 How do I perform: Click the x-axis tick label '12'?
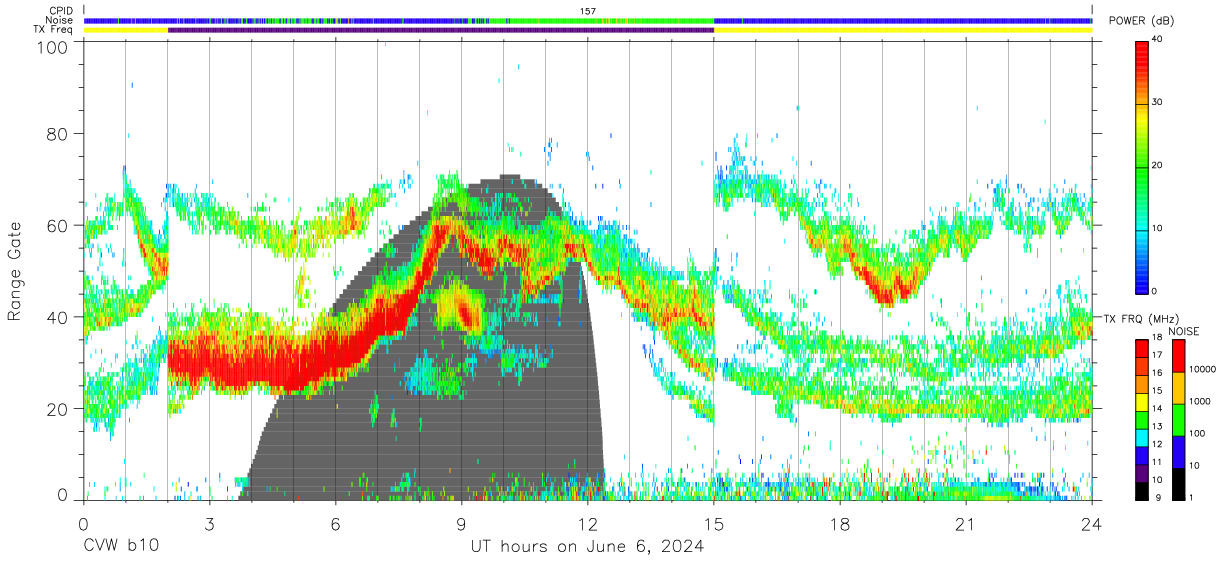[588, 525]
